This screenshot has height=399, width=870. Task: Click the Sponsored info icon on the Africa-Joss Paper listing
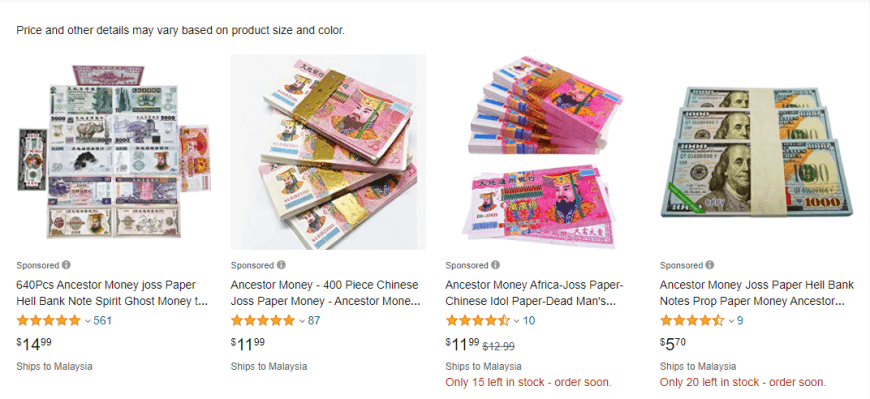[495, 265]
